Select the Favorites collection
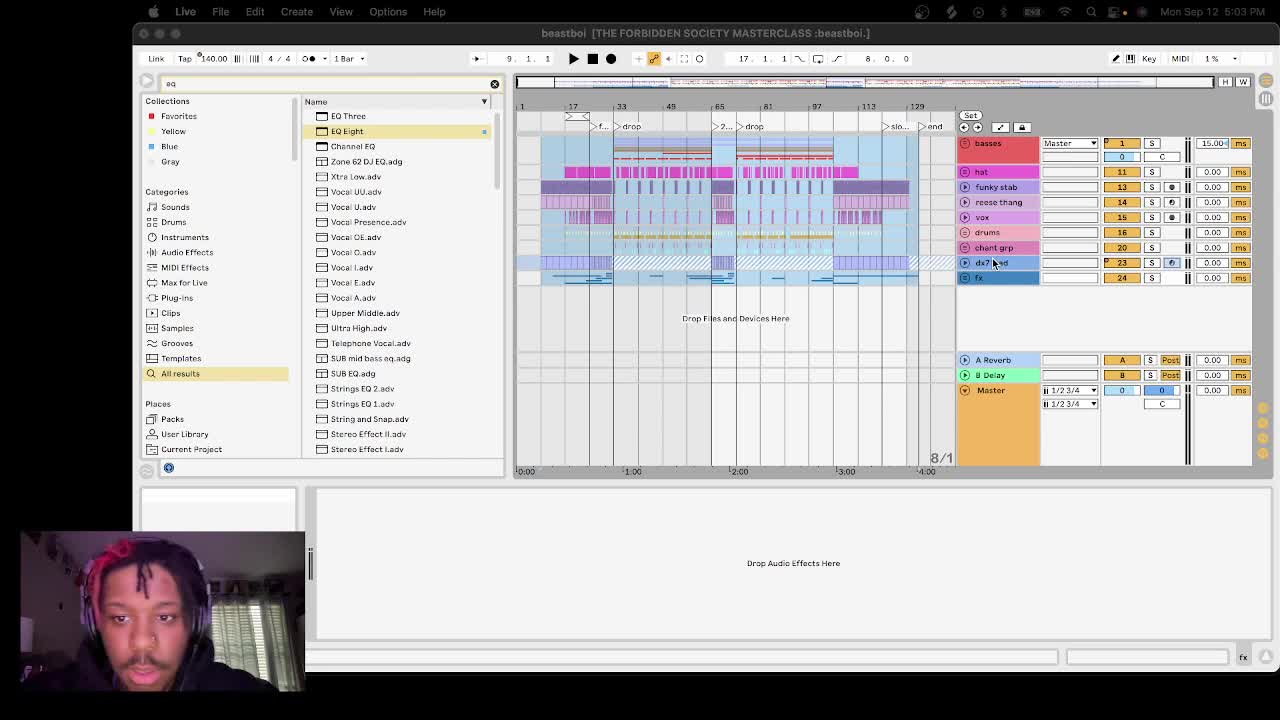 click(179, 116)
